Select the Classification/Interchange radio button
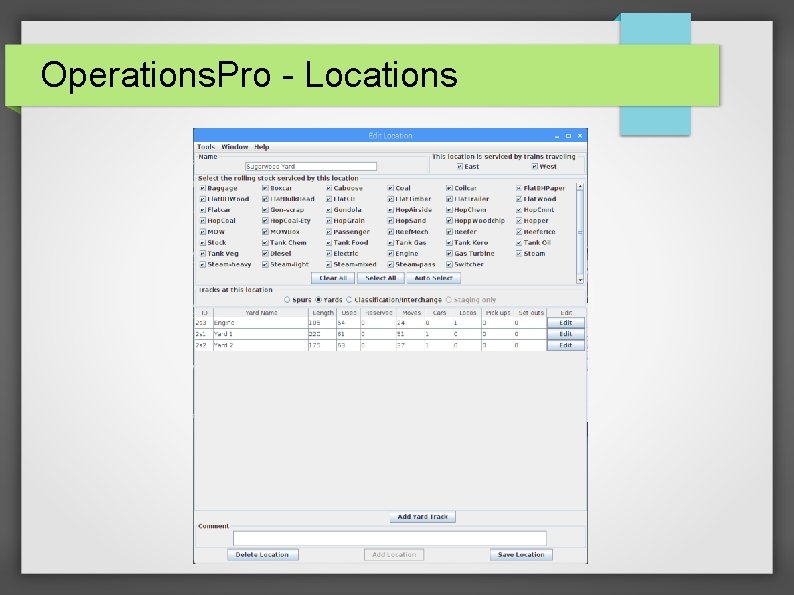The height and width of the screenshot is (595, 794). [349, 300]
